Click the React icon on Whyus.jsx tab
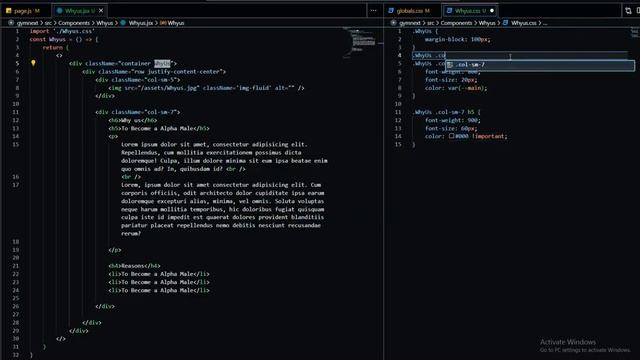 [x=60, y=11]
